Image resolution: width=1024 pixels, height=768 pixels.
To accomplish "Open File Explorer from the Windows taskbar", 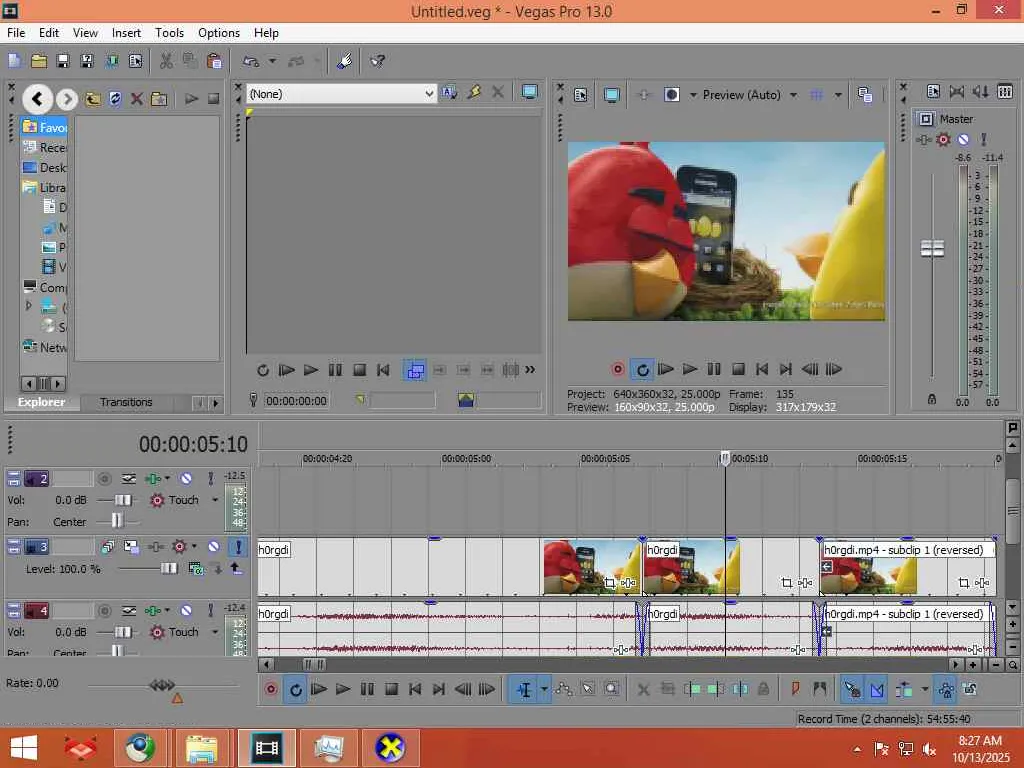I will click(x=201, y=748).
